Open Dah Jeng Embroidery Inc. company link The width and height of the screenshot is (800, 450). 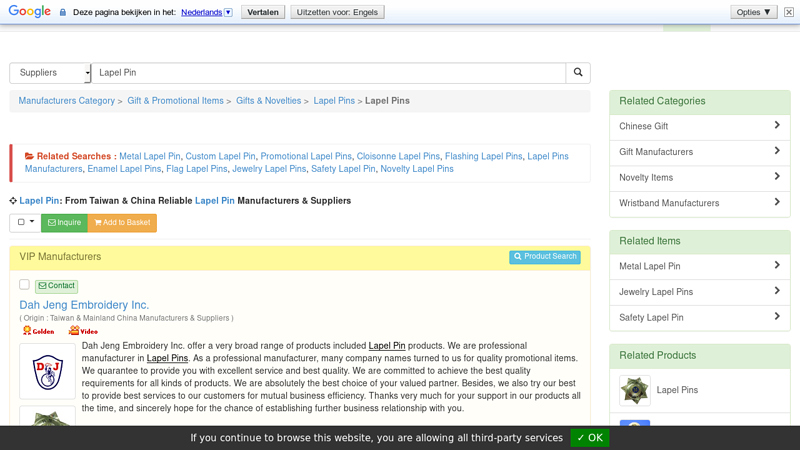pos(84,305)
